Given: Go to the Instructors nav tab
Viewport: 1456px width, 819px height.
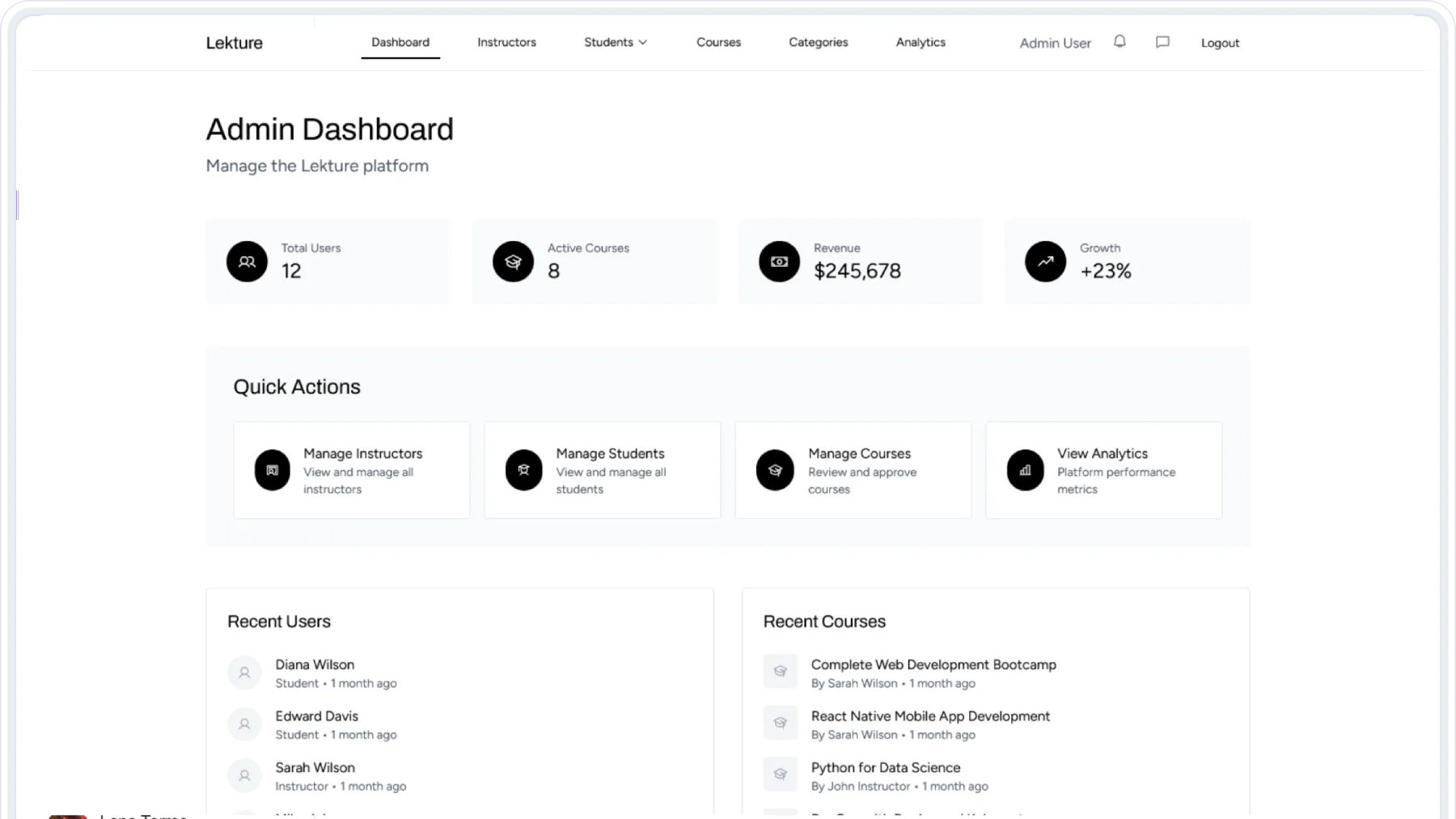Looking at the screenshot, I should (x=506, y=42).
